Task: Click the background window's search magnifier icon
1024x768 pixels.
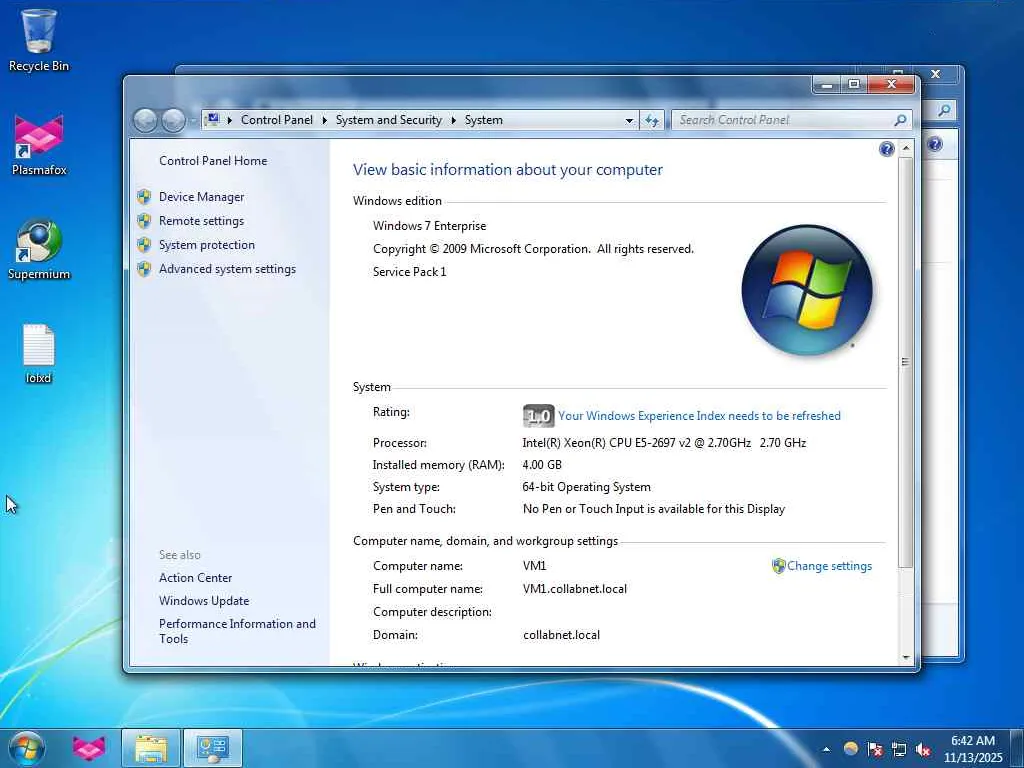Action: (944, 110)
